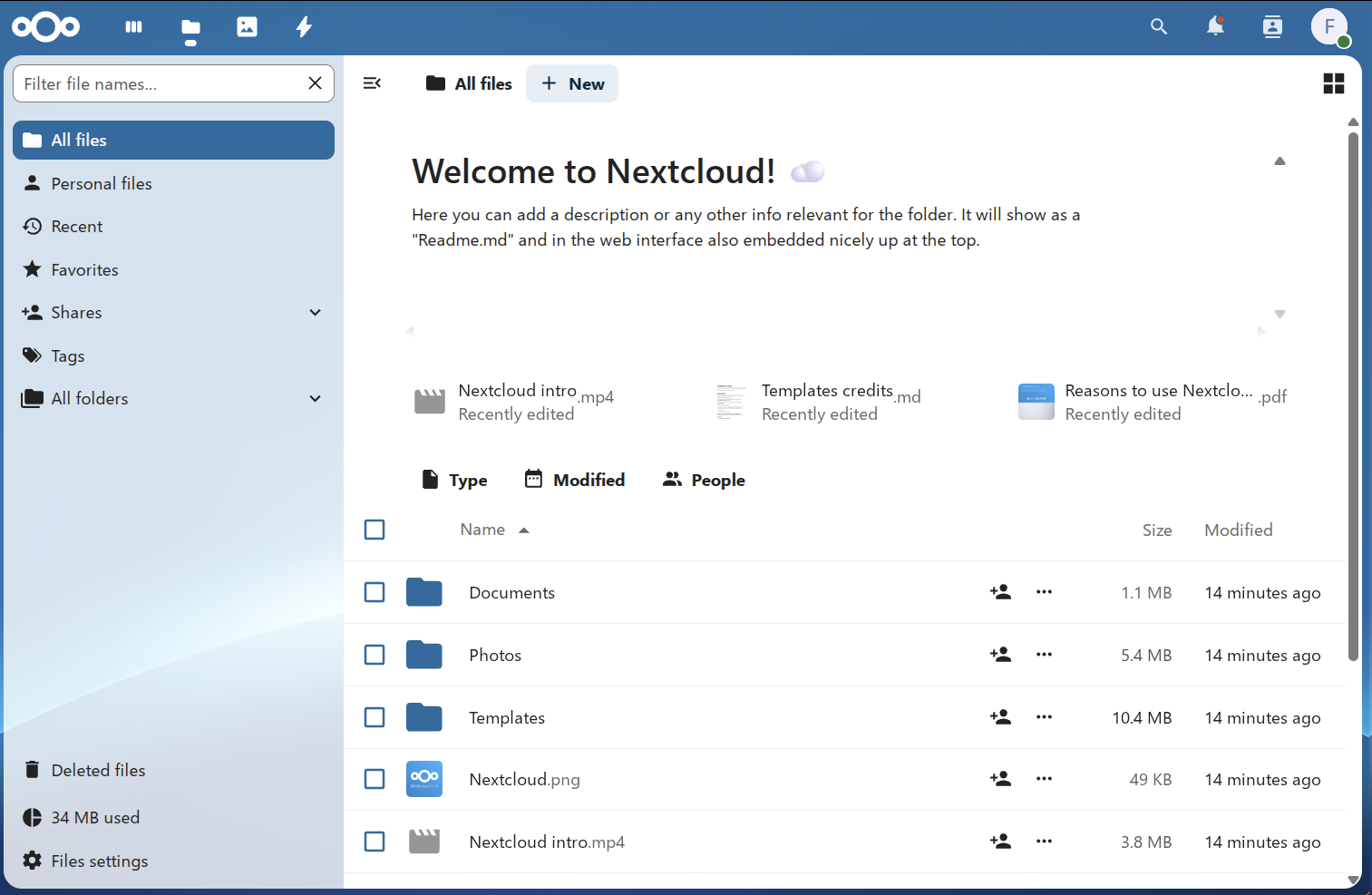This screenshot has width=1372, height=895.
Task: Collapse the navigation sidebar
Action: (x=373, y=83)
